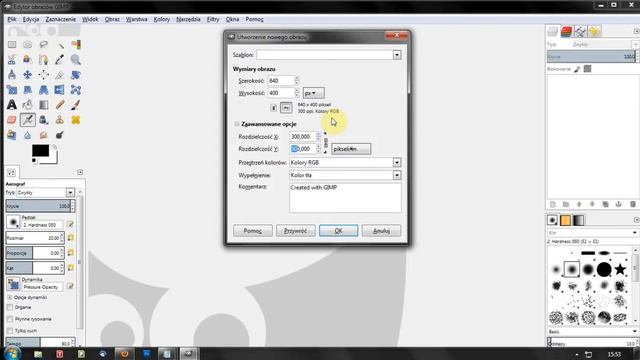Click the Przywróć button
Image resolution: width=640 pixels, height=360 pixels.
[x=296, y=231]
